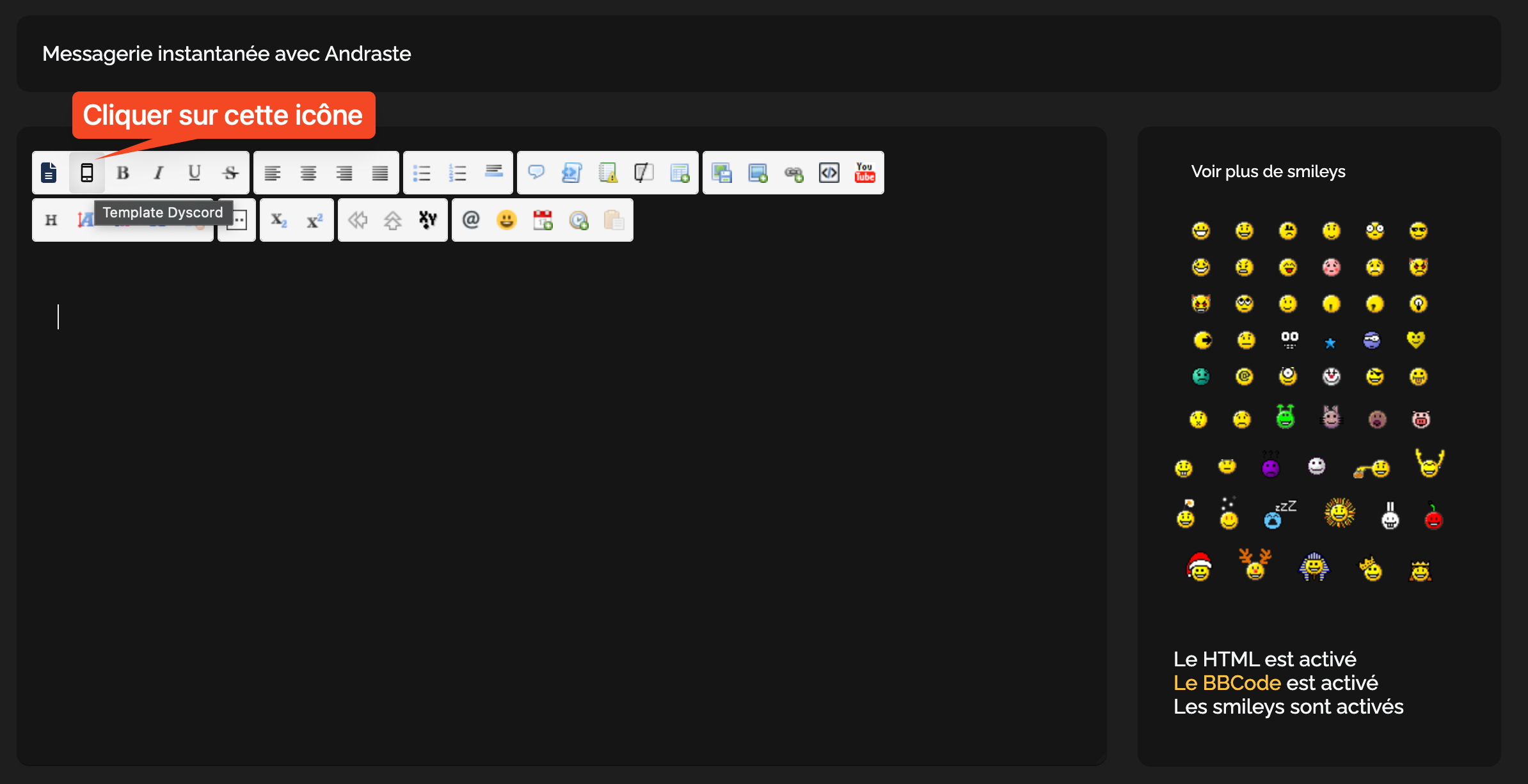Screen dimensions: 1528x784
Task: Insert a quote speech bubble
Action: click(x=536, y=173)
